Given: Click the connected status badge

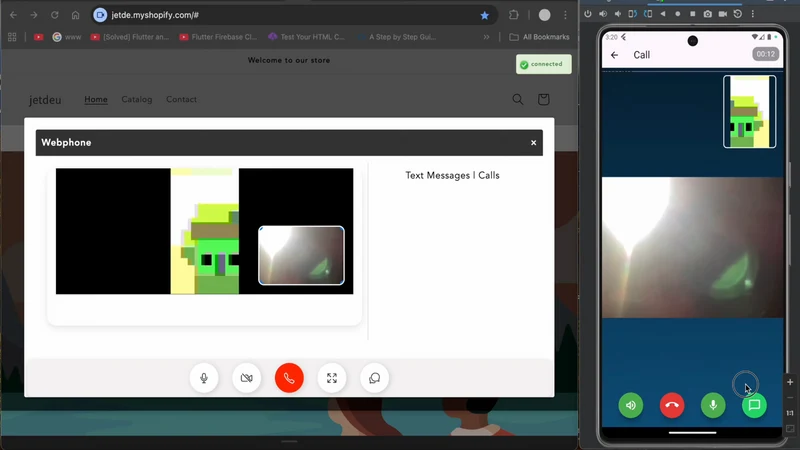Looking at the screenshot, I should 543,64.
